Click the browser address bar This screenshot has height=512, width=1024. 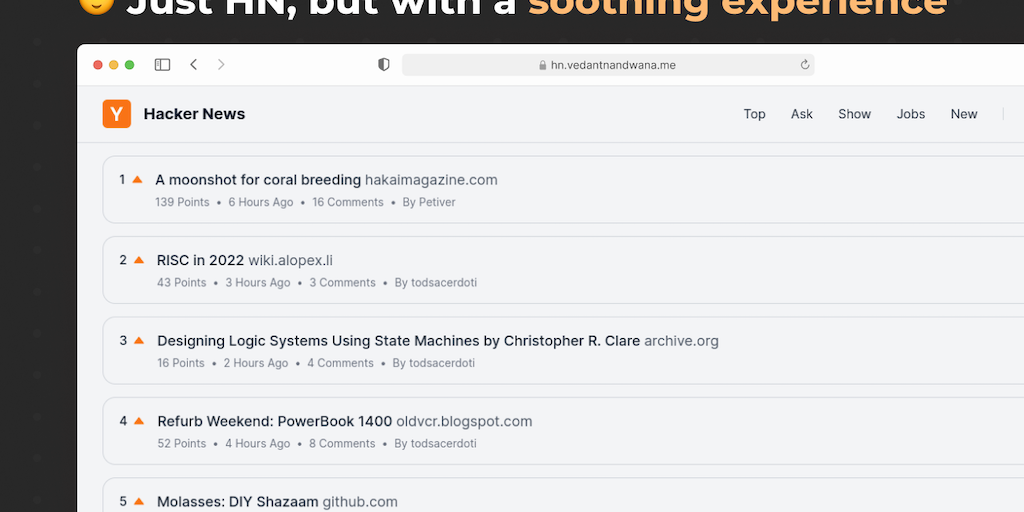[x=608, y=65]
